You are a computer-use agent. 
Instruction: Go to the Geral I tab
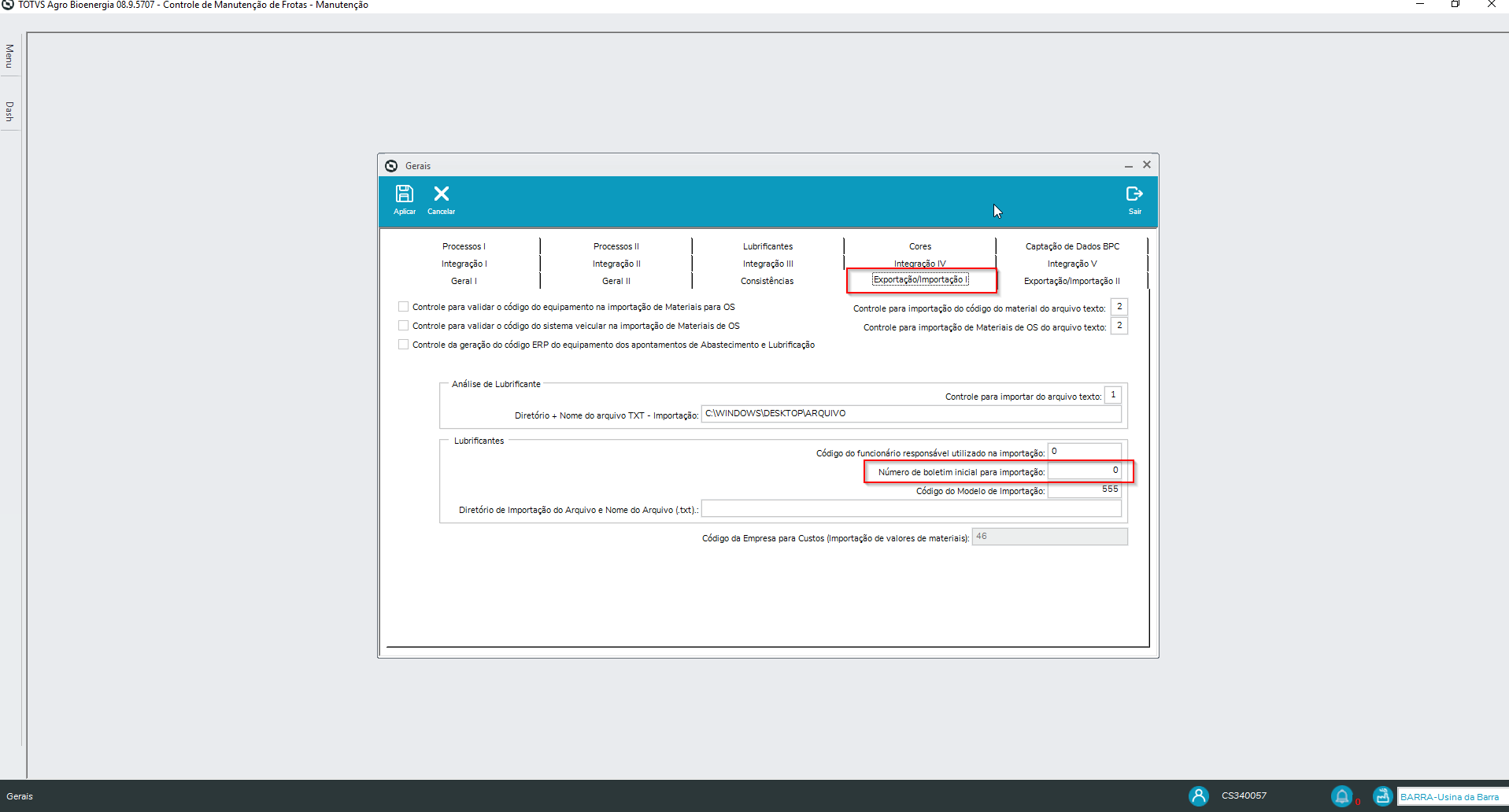pyautogui.click(x=464, y=281)
